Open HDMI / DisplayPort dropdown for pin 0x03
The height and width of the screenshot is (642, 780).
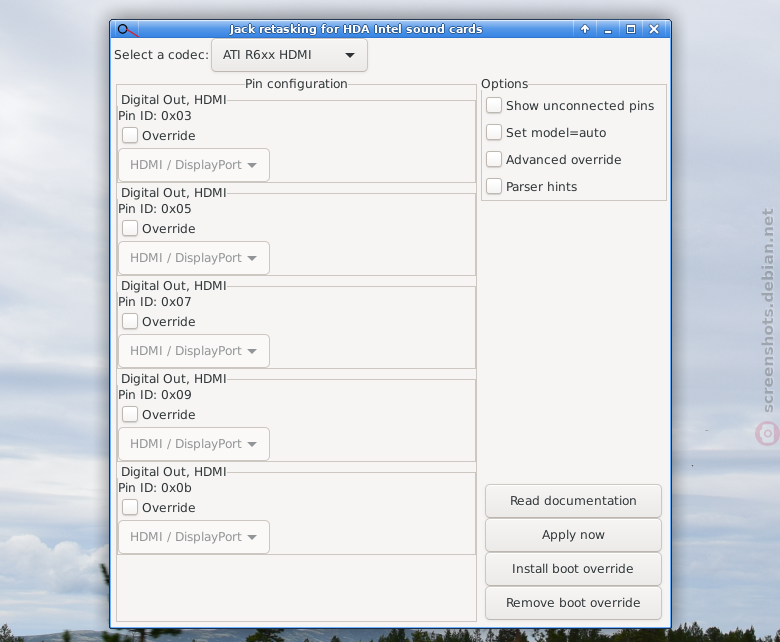(194, 165)
